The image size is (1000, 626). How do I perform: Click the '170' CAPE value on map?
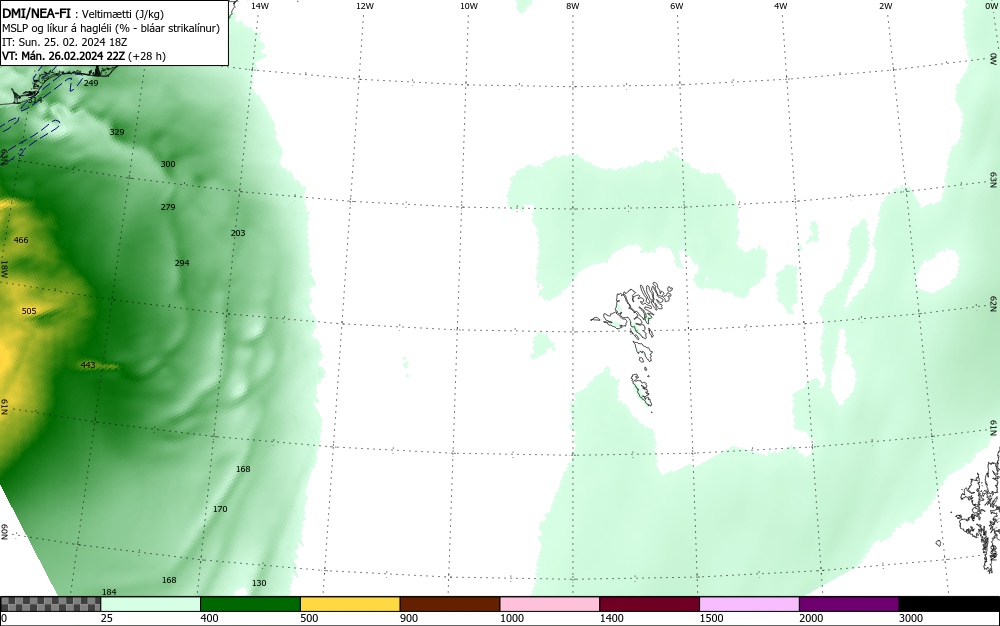[x=220, y=509]
